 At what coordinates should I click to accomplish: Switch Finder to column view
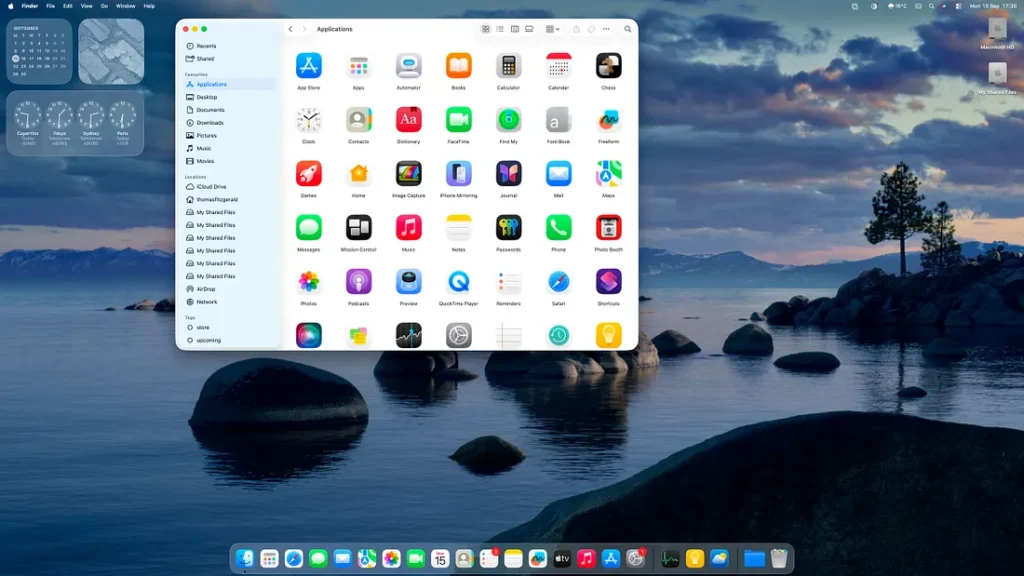515,29
